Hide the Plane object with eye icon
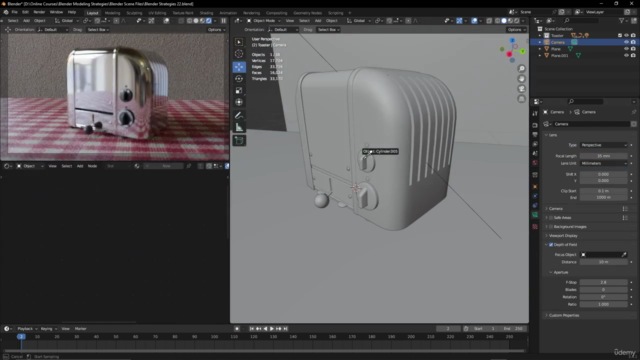Screen dimensions: 640x360 pos(626,49)
